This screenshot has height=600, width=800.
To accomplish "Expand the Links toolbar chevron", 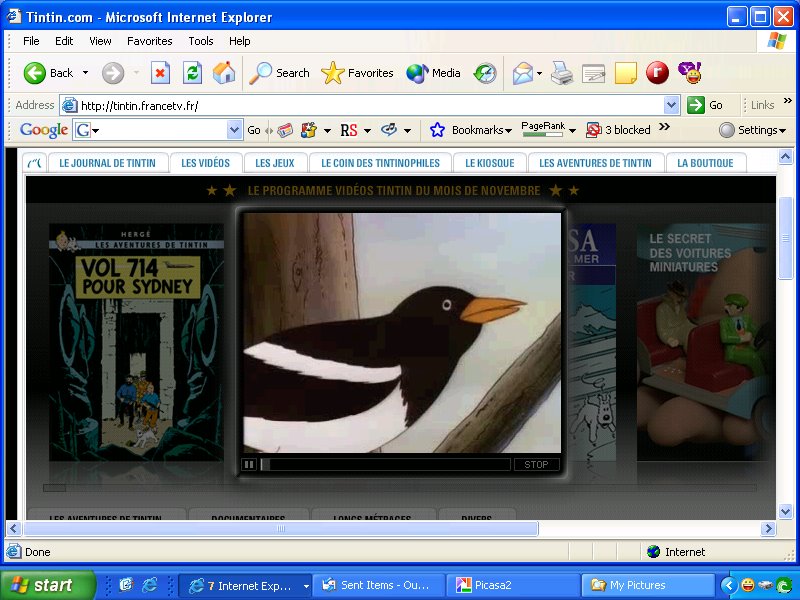I will point(788,100).
